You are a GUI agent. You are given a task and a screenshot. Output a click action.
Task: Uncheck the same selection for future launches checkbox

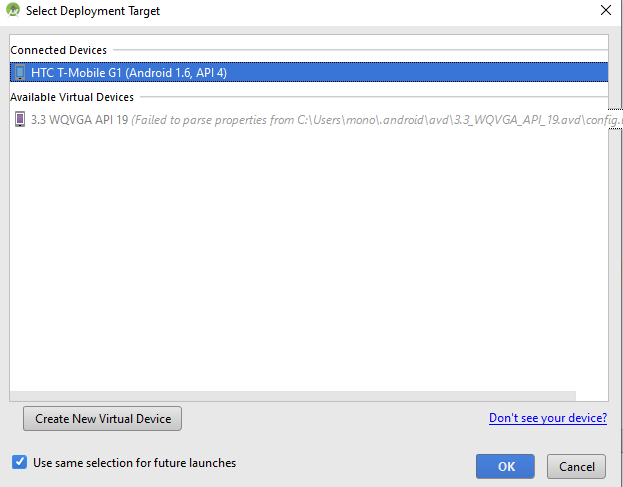pos(19,463)
